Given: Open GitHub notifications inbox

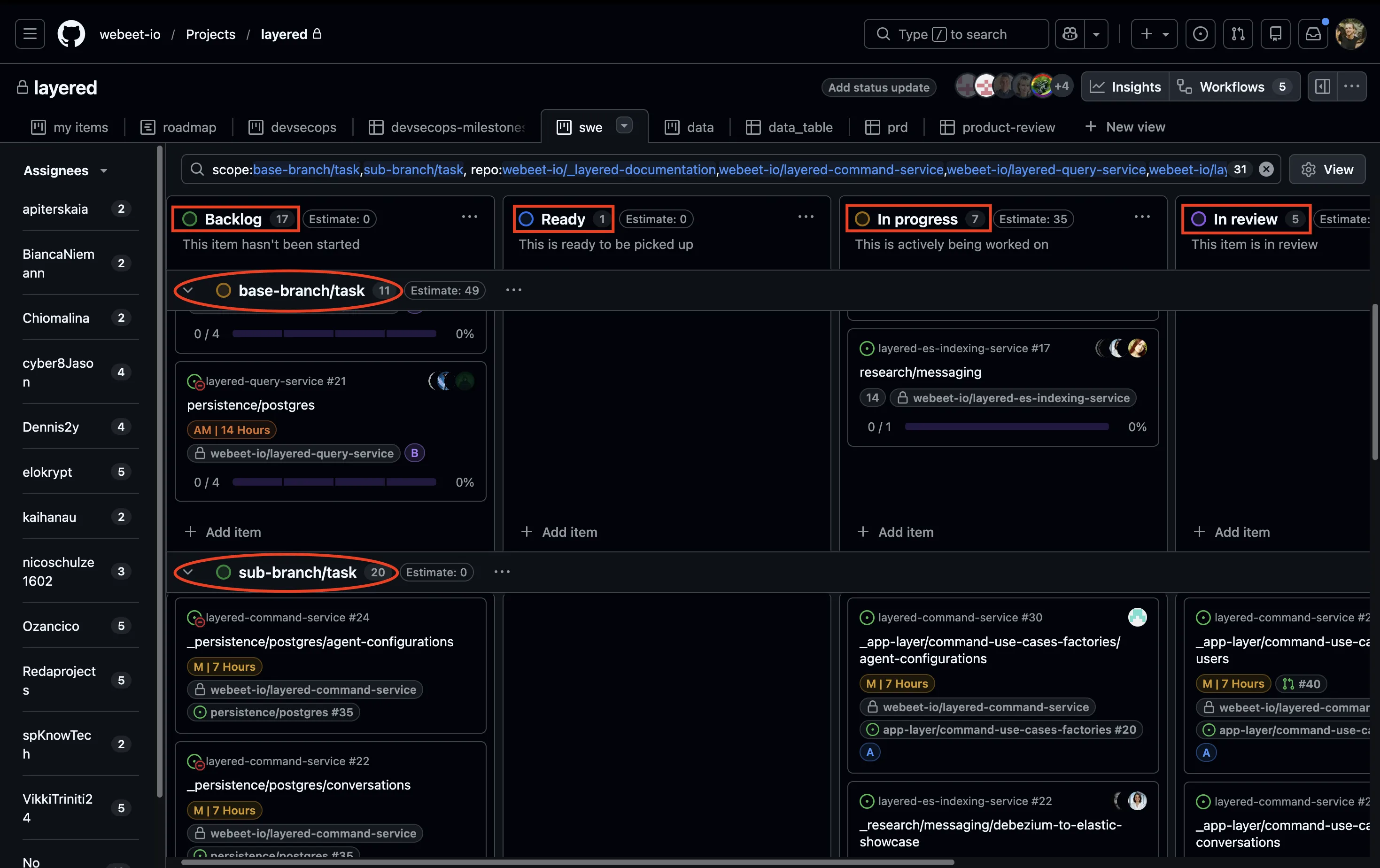Looking at the screenshot, I should (x=1312, y=34).
